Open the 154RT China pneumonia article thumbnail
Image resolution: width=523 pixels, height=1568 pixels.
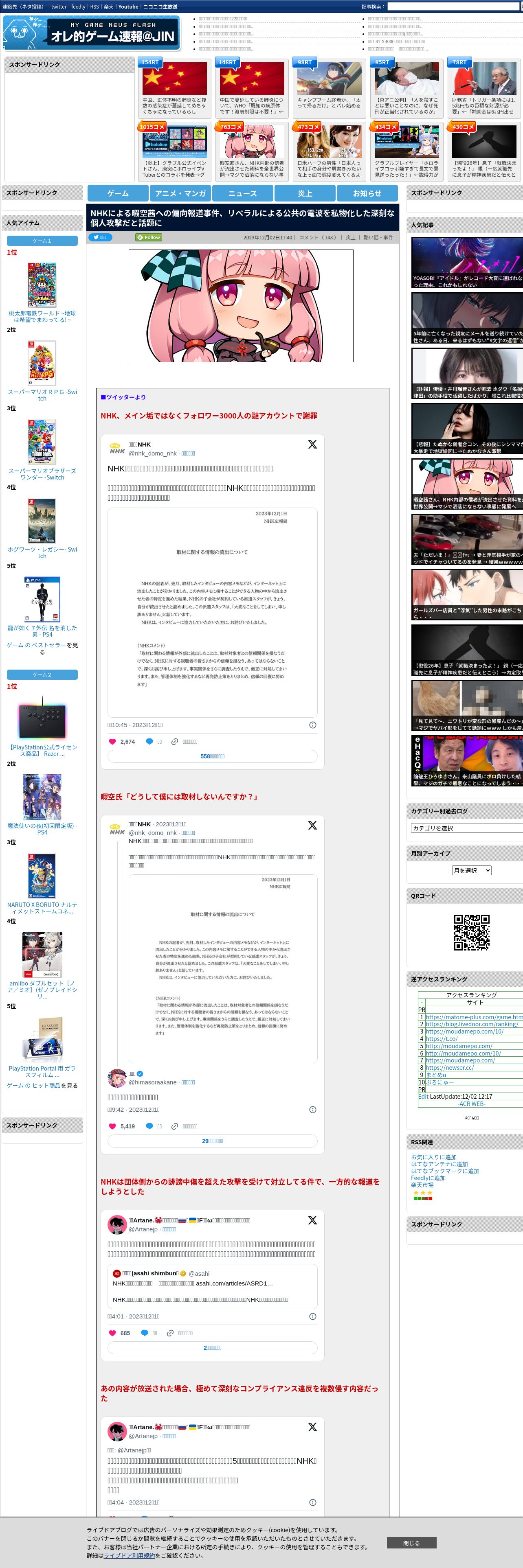tap(175, 78)
